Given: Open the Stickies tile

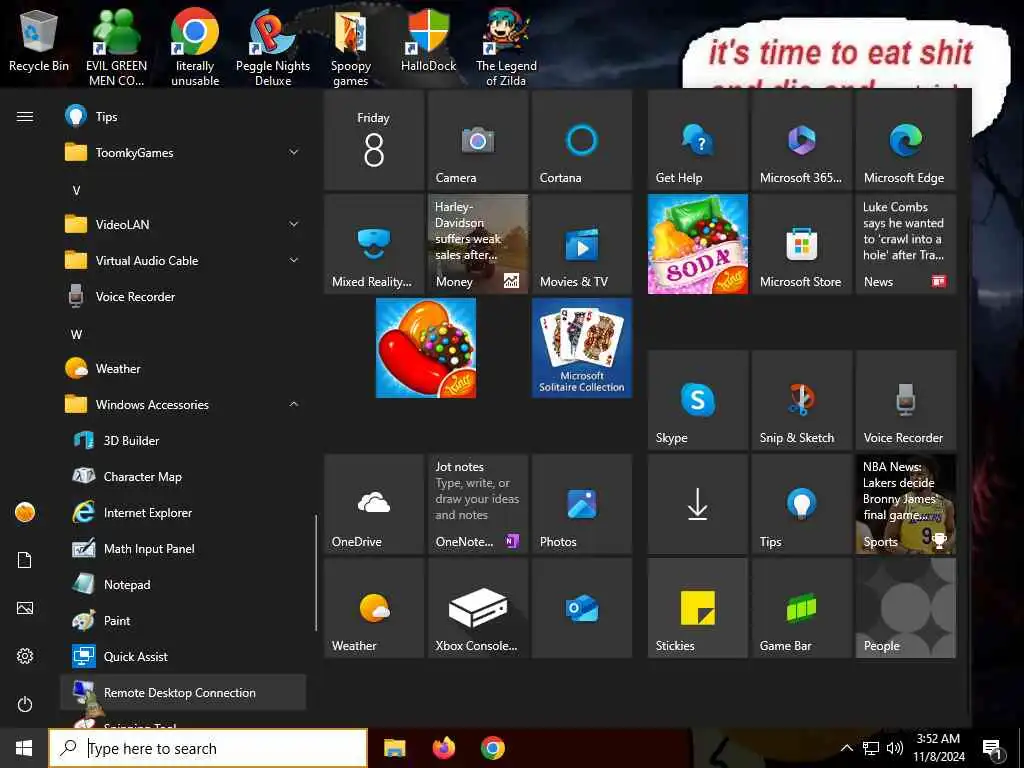Looking at the screenshot, I should 697,607.
